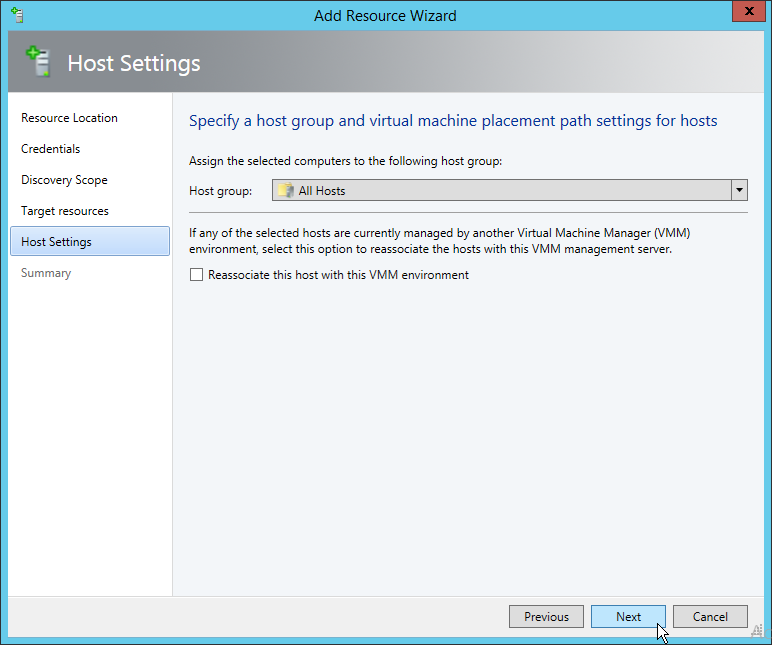The image size is (772, 645).
Task: Click the 'Add Resource Wizard' title text
Action: tap(386, 16)
